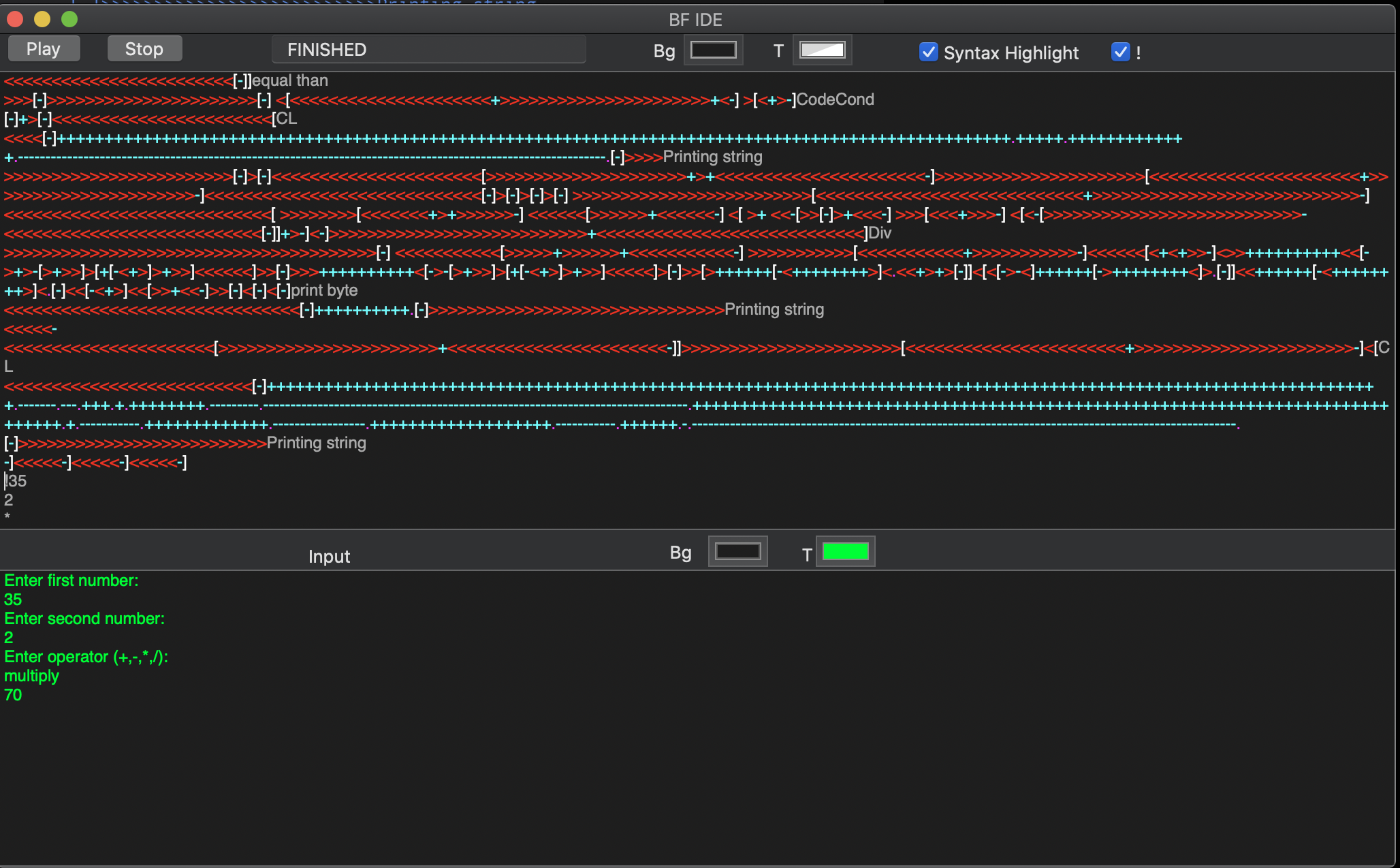Click the red close window button
1400x868 pixels.
[15, 19]
